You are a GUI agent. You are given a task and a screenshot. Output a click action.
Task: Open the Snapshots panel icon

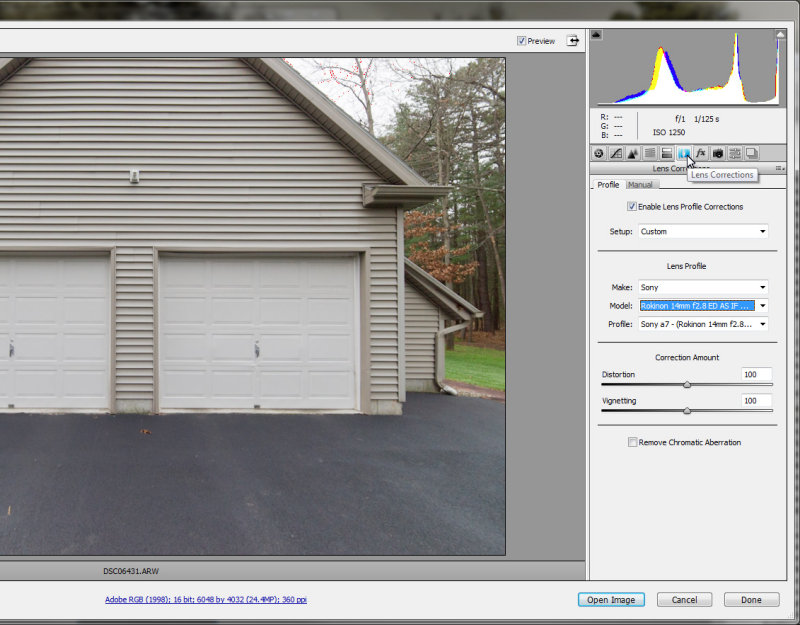pos(752,153)
